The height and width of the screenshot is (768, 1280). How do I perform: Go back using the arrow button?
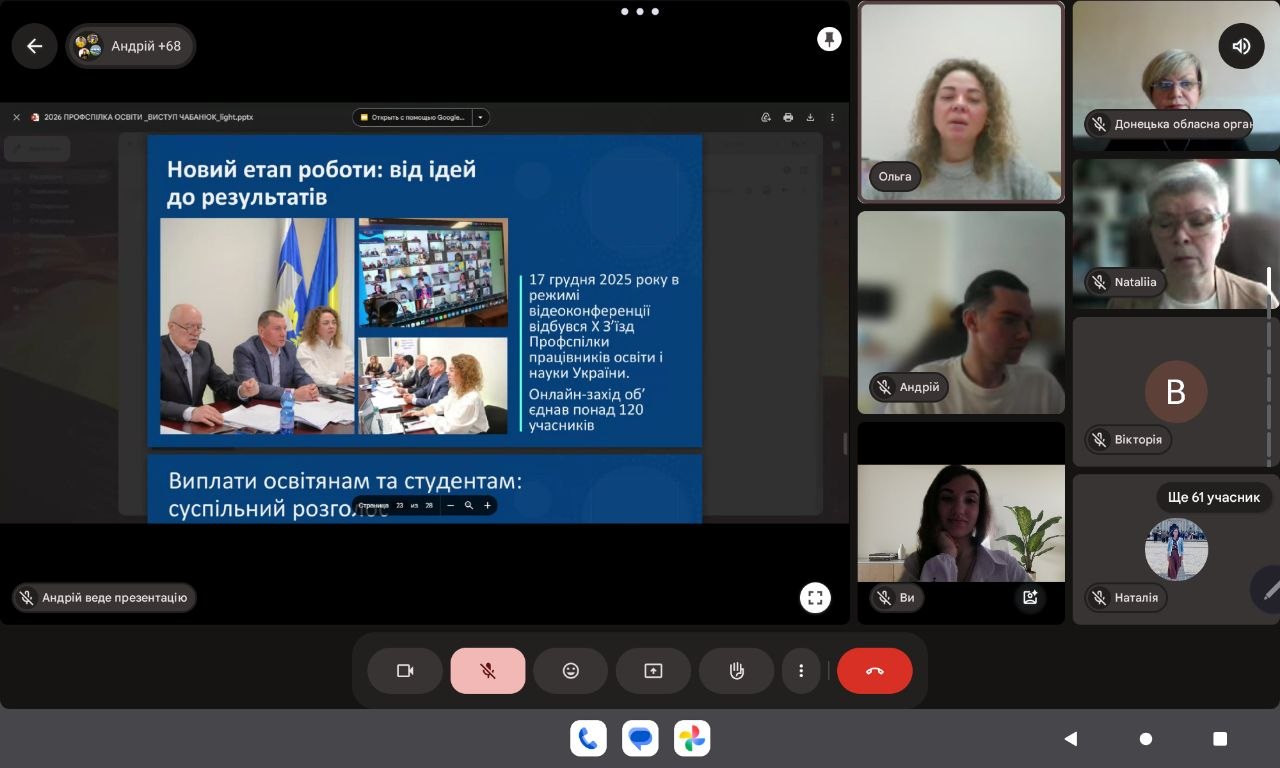[x=35, y=46]
